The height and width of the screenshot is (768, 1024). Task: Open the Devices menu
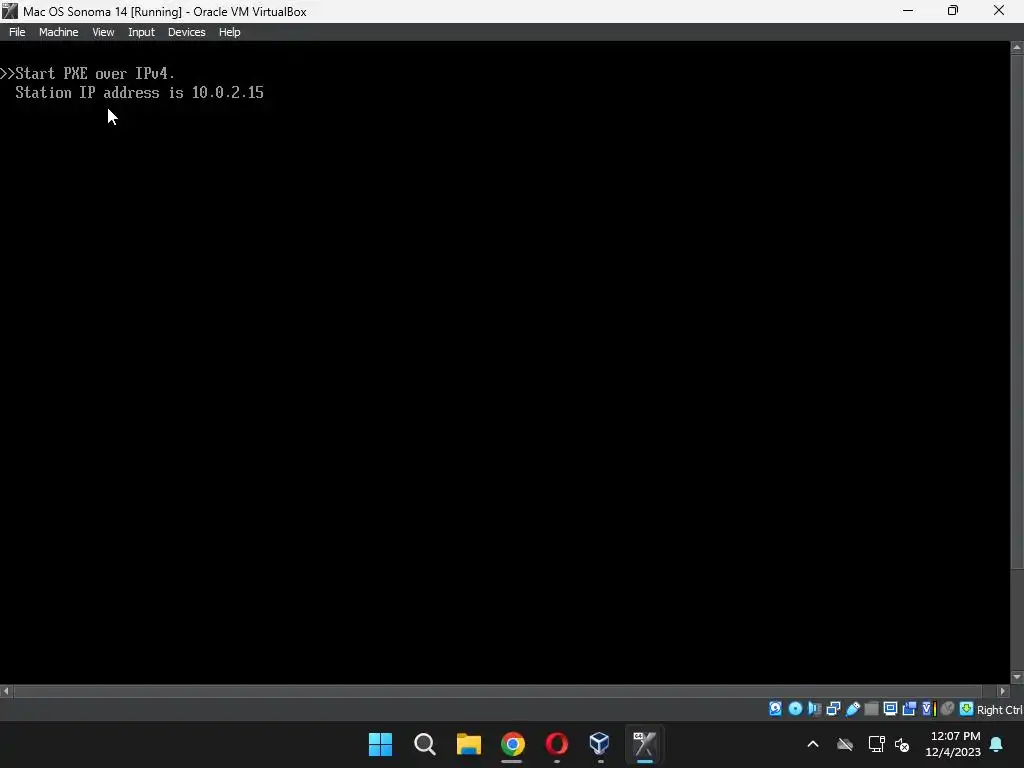click(186, 32)
